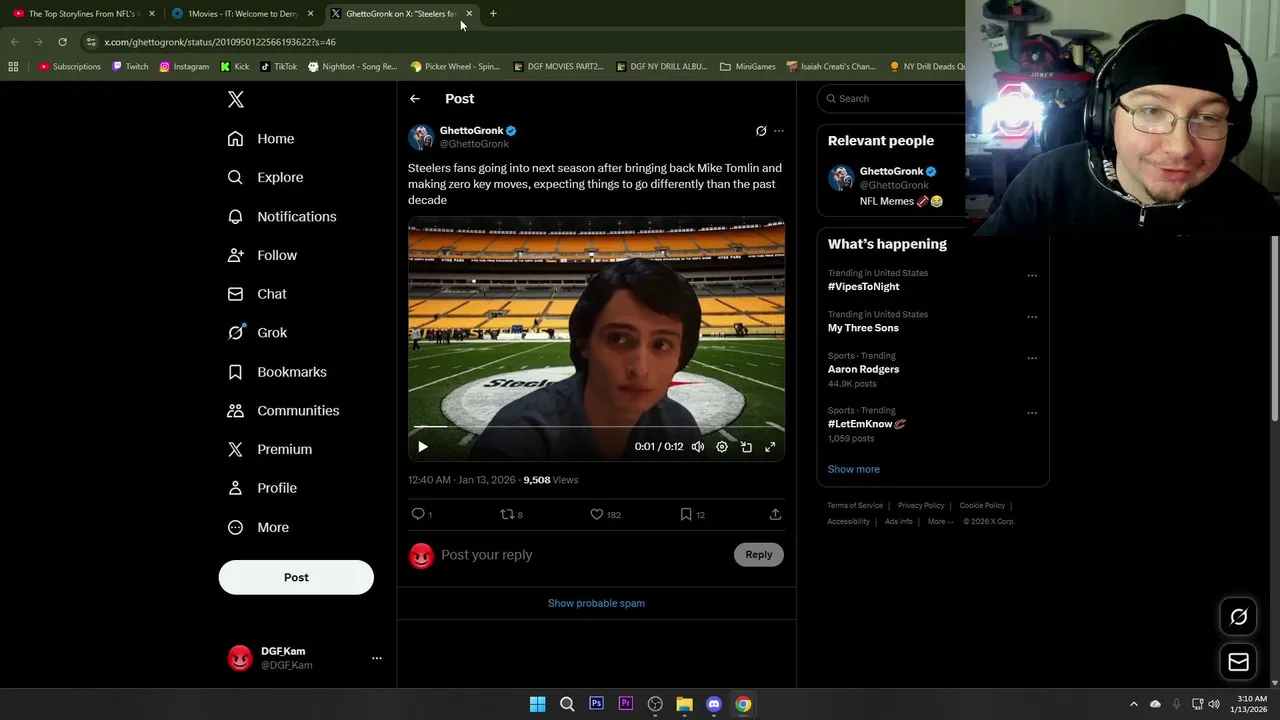Image resolution: width=1280 pixels, height=720 pixels.
Task: Open Notifications in sidebar
Action: (282, 217)
